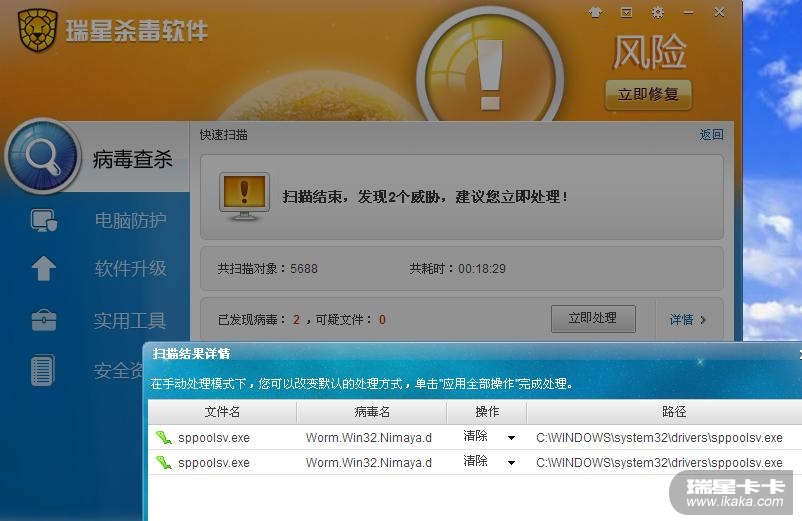Click the 扫描结果详情 dialog title bar
The height and width of the screenshot is (521, 802).
click(473, 353)
